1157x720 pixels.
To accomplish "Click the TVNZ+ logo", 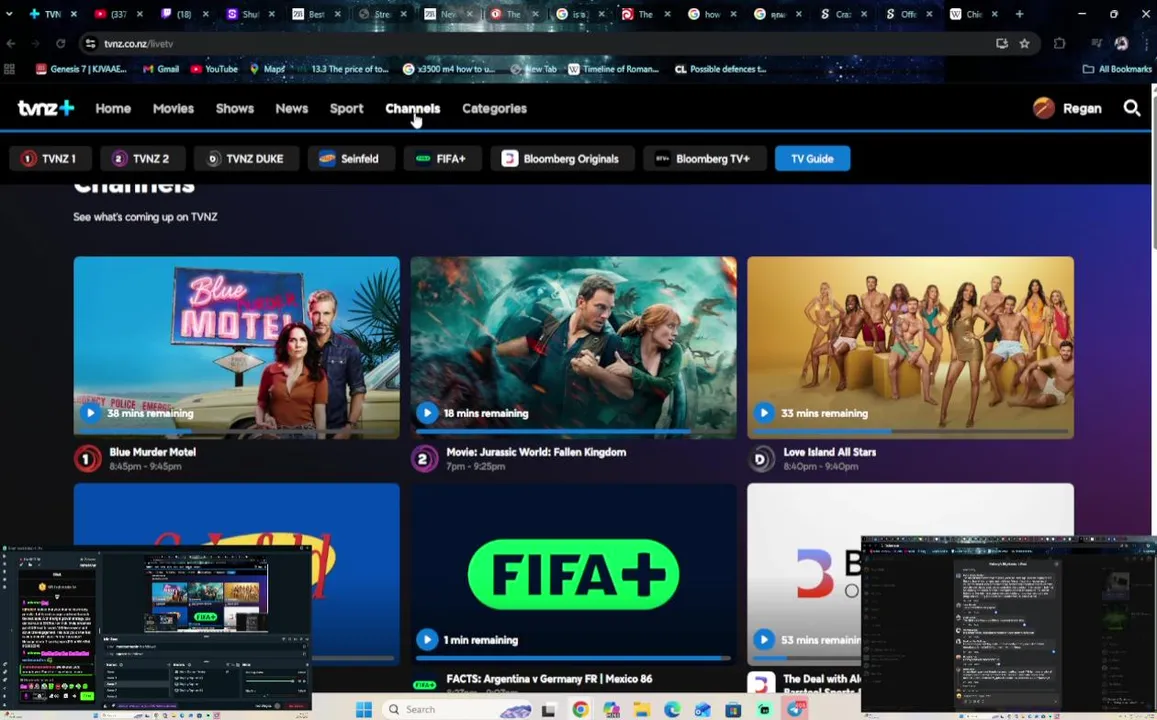I will point(46,108).
